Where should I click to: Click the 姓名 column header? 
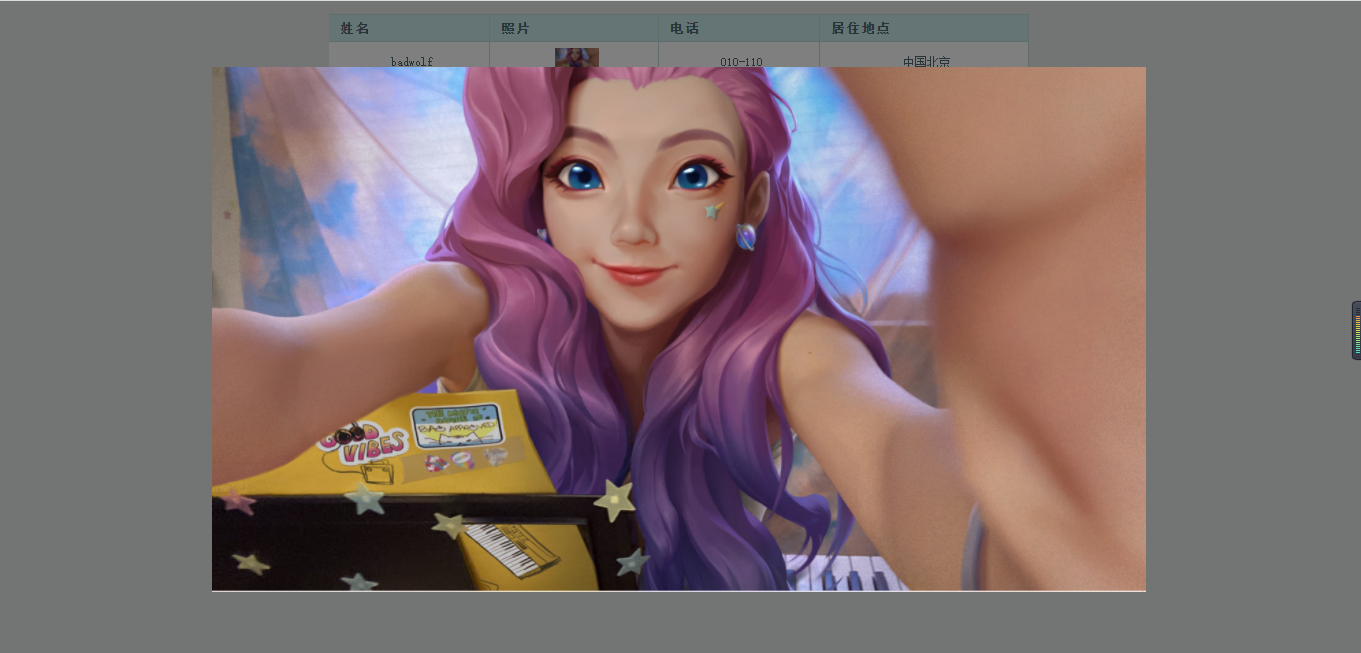click(409, 28)
